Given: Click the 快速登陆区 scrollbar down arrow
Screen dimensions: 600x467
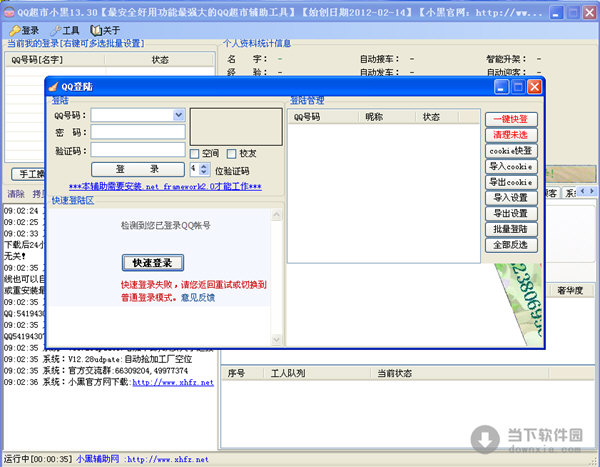Looking at the screenshot, I should click(276, 339).
